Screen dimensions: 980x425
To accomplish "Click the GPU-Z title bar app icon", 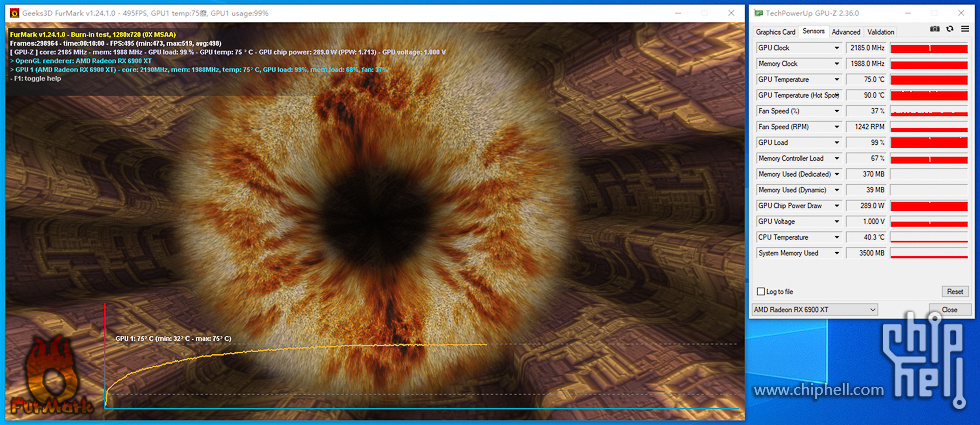I will [759, 12].
